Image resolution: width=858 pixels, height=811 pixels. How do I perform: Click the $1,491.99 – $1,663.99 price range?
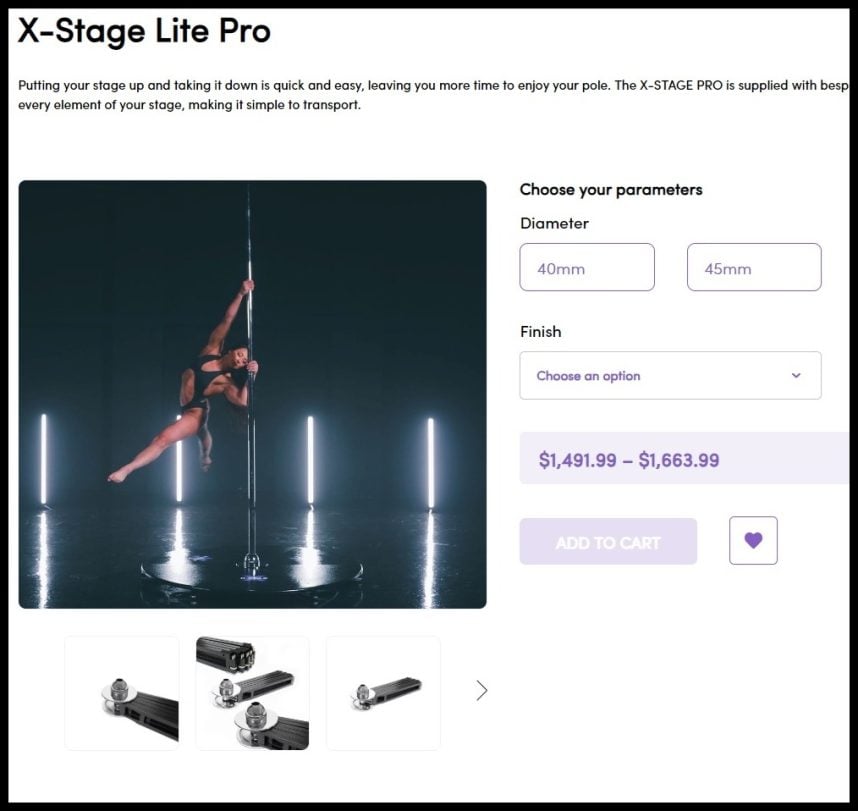629,460
